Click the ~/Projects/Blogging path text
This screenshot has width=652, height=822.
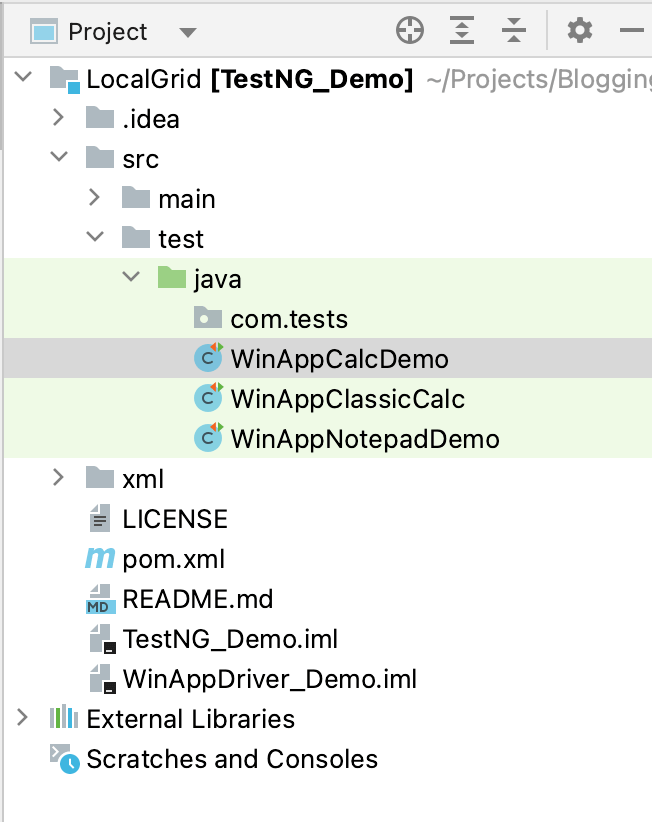(539, 80)
